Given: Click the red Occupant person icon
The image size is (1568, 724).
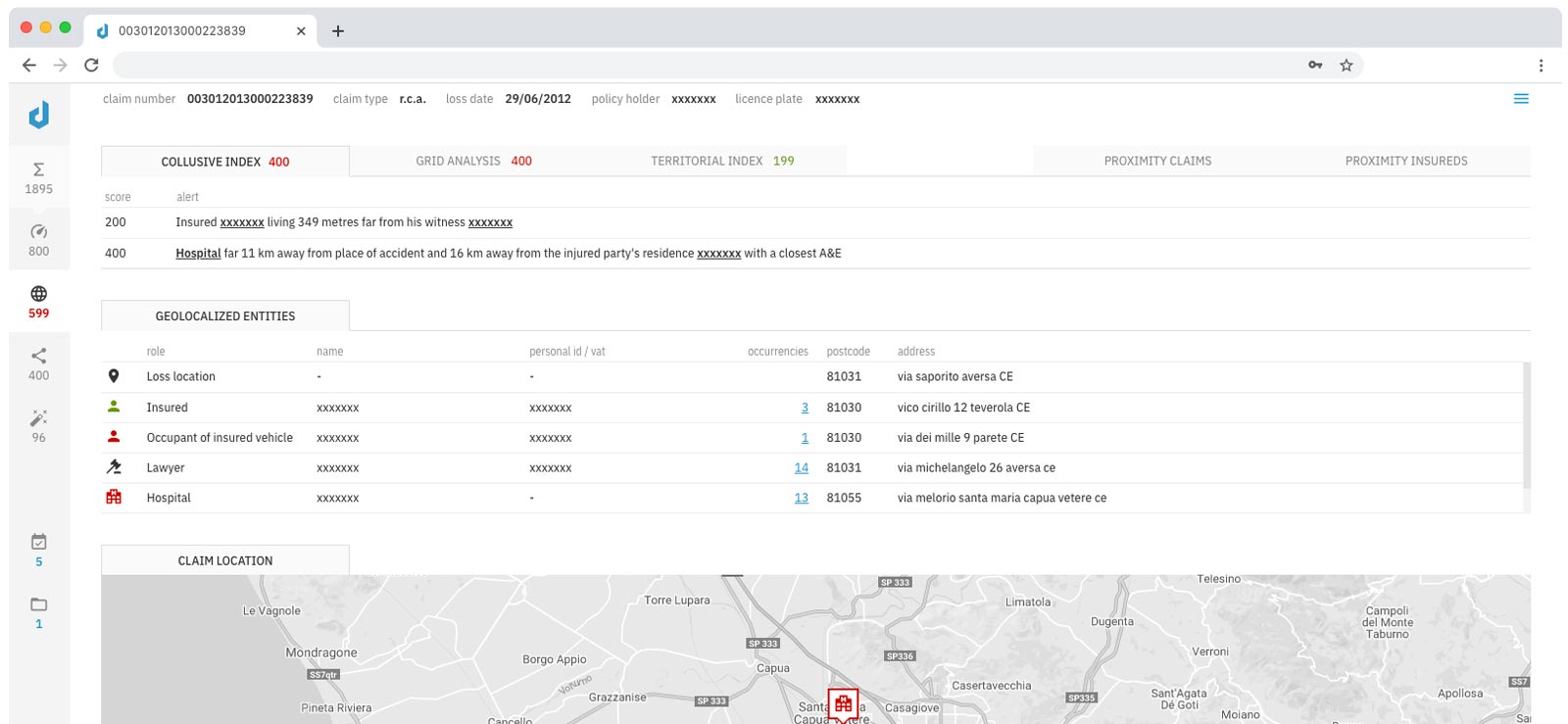Looking at the screenshot, I should click(x=114, y=437).
